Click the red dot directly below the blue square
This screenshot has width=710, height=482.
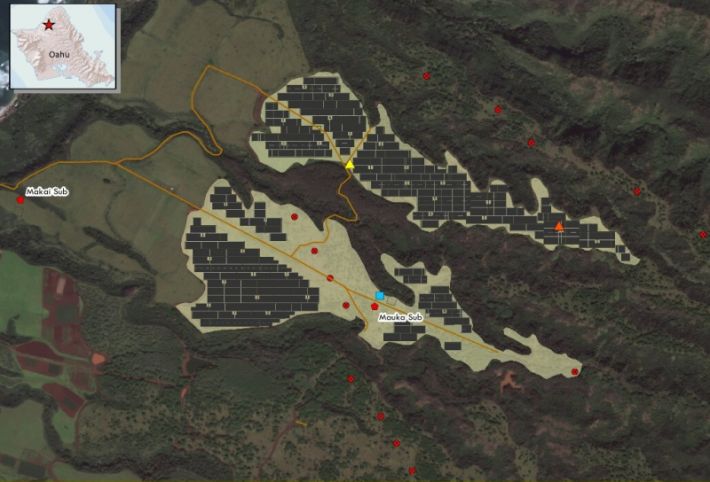(374, 307)
